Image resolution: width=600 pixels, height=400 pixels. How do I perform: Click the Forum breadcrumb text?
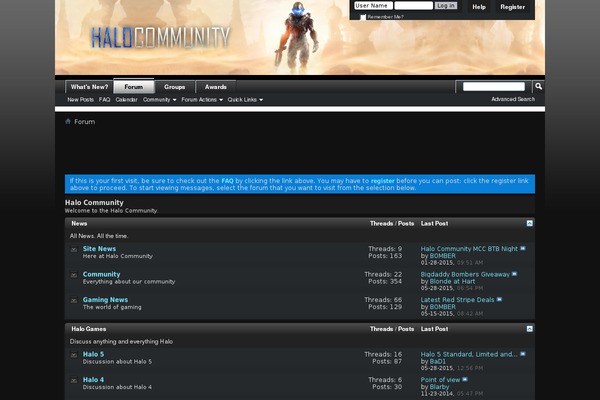(85, 122)
